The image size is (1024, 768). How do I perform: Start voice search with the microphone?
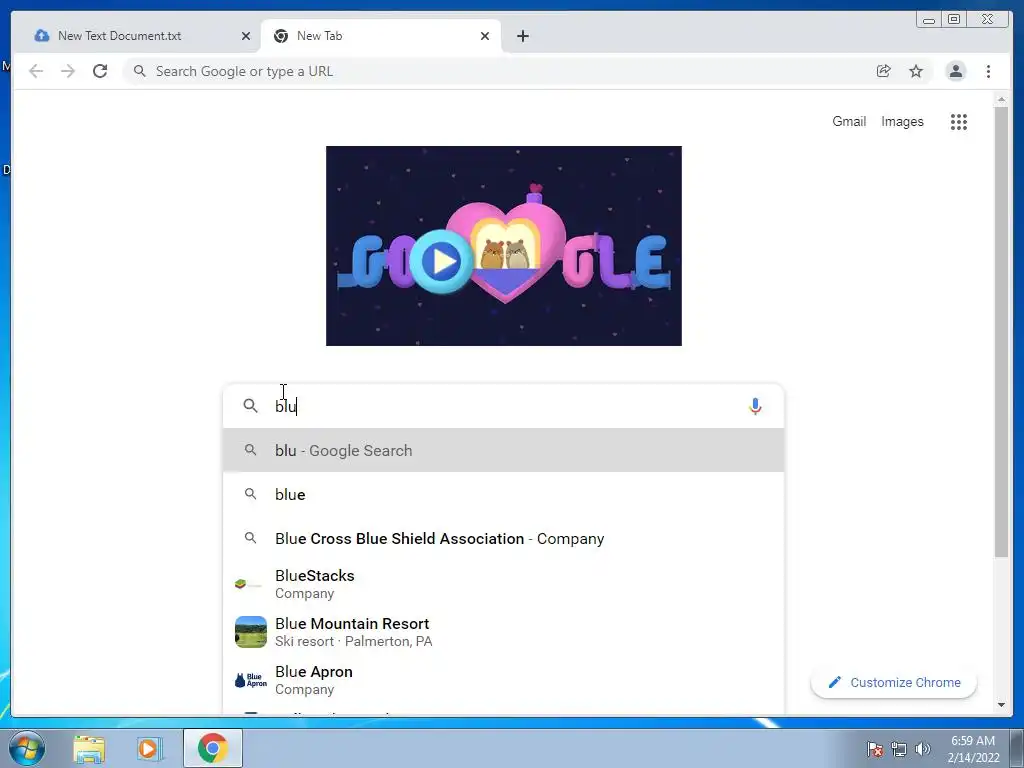(755, 406)
